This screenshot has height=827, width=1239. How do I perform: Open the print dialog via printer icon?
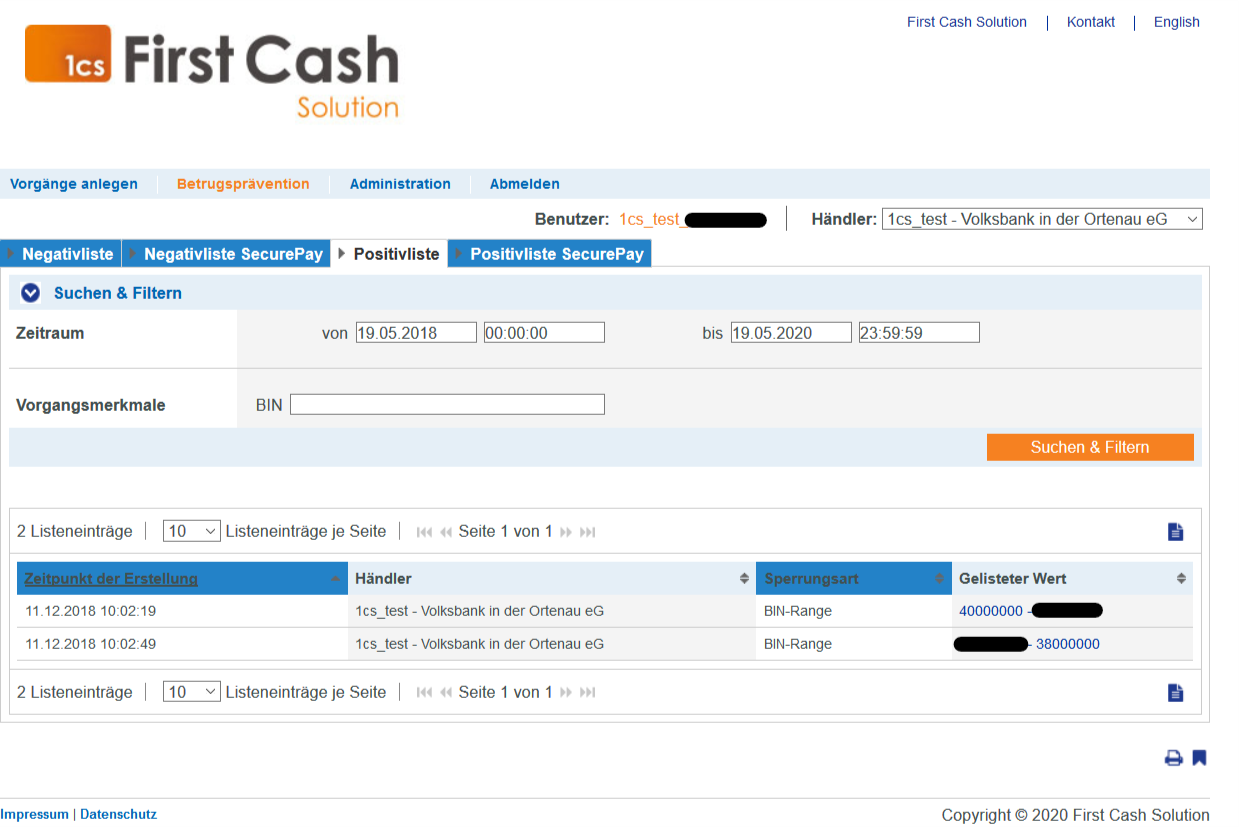tap(1173, 758)
